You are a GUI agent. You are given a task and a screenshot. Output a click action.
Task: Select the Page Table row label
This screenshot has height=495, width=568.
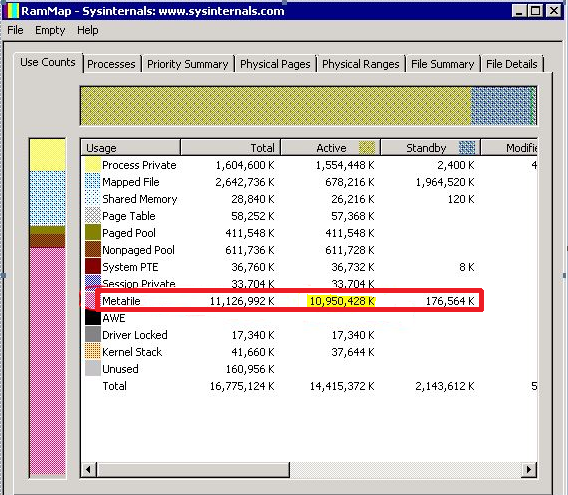tap(129, 216)
